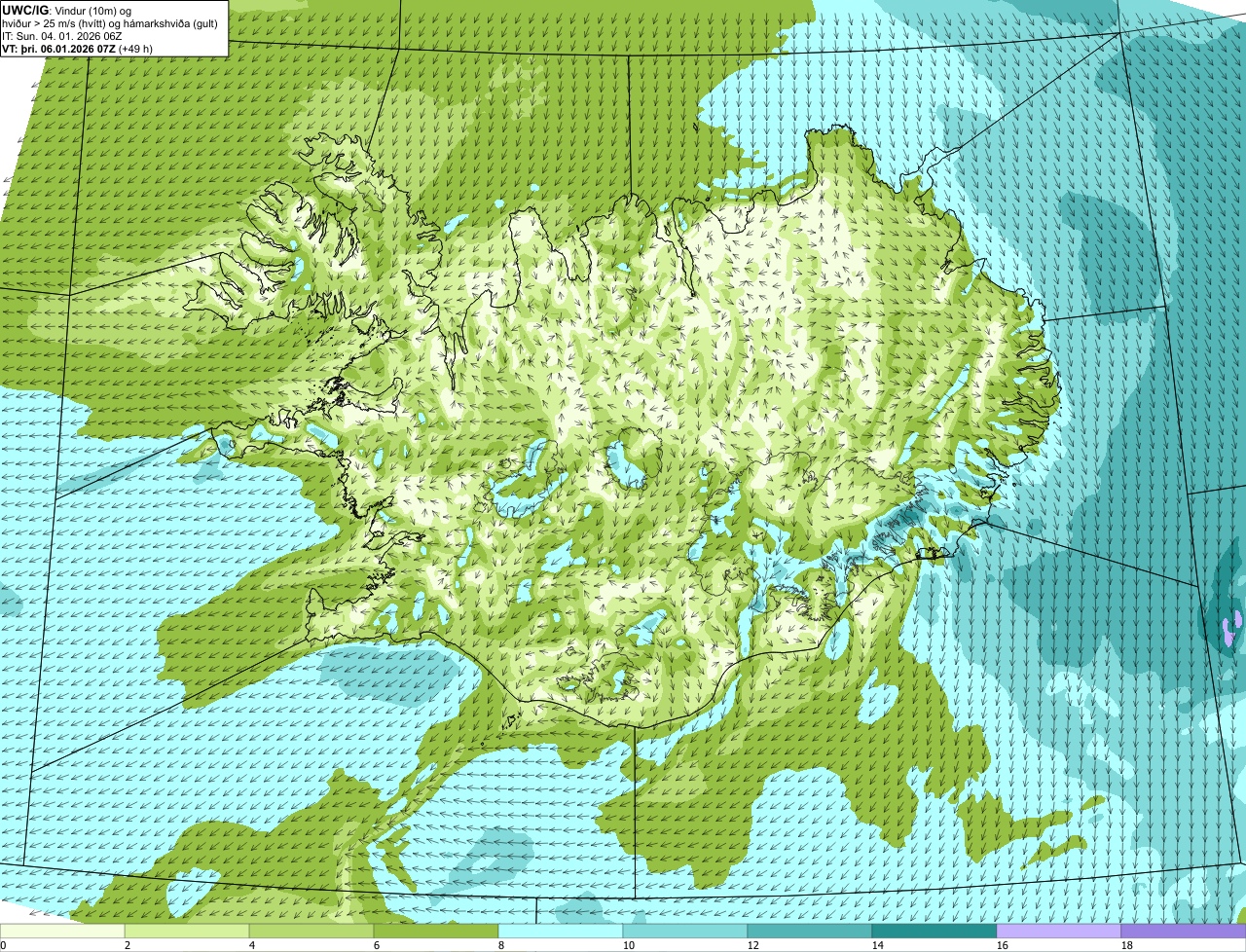Click the lavender 16–18 m/s legend swatch
Screen dimensions: 1246x952
click(x=1059, y=931)
